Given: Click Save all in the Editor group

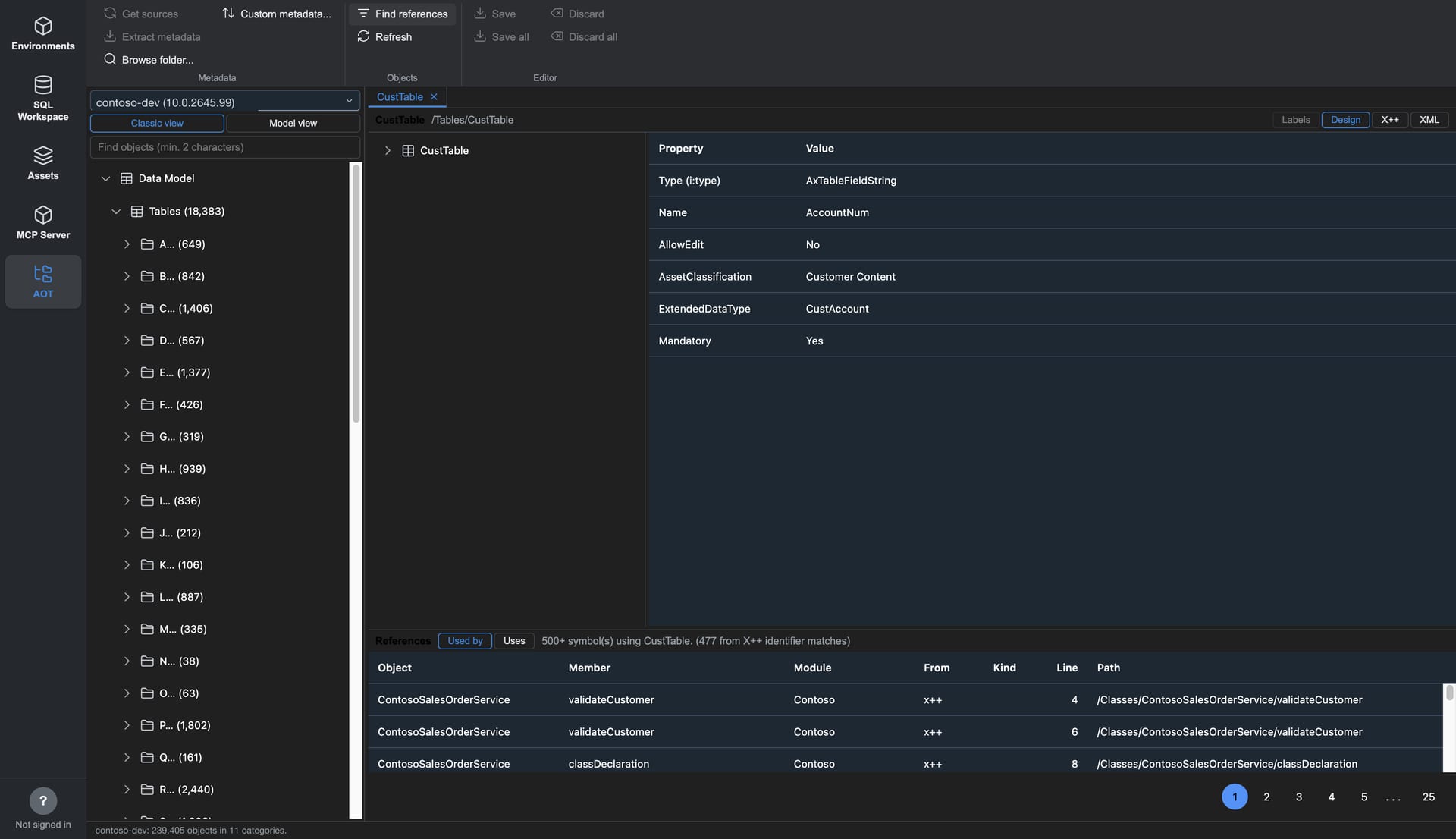Looking at the screenshot, I should pos(501,36).
